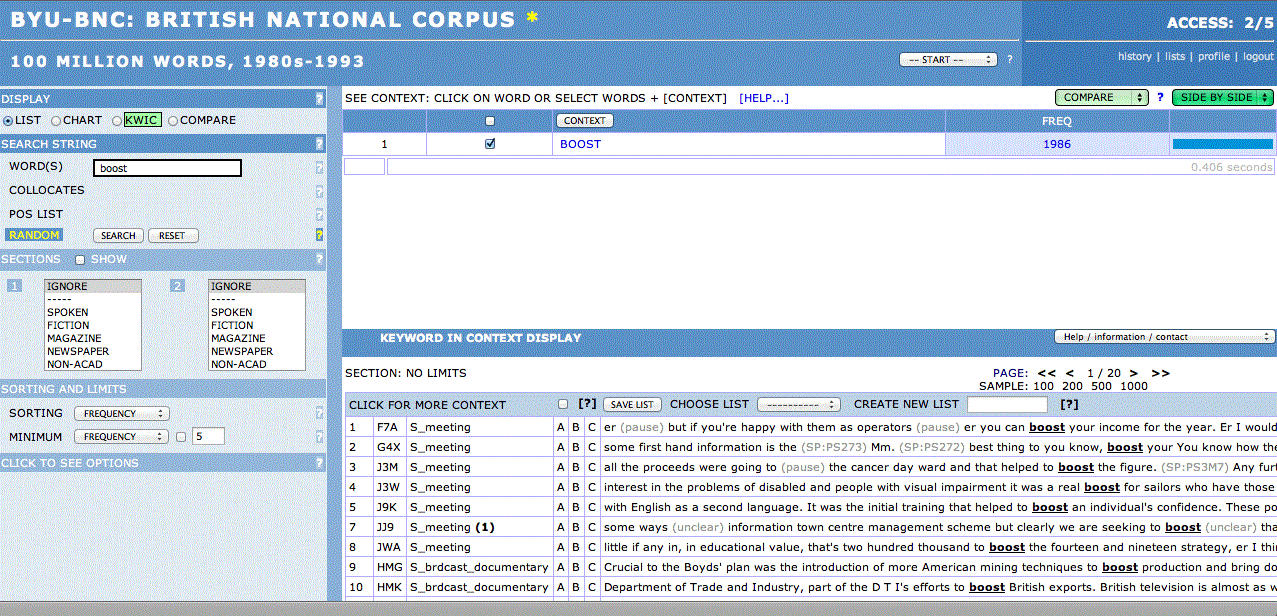Click [?] help next to SAVE LIST
The height and width of the screenshot is (616, 1277).
[x=587, y=404]
